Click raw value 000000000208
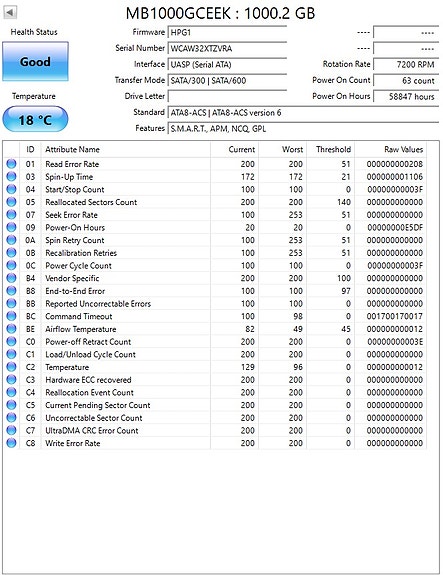The image size is (443, 575). [395, 164]
